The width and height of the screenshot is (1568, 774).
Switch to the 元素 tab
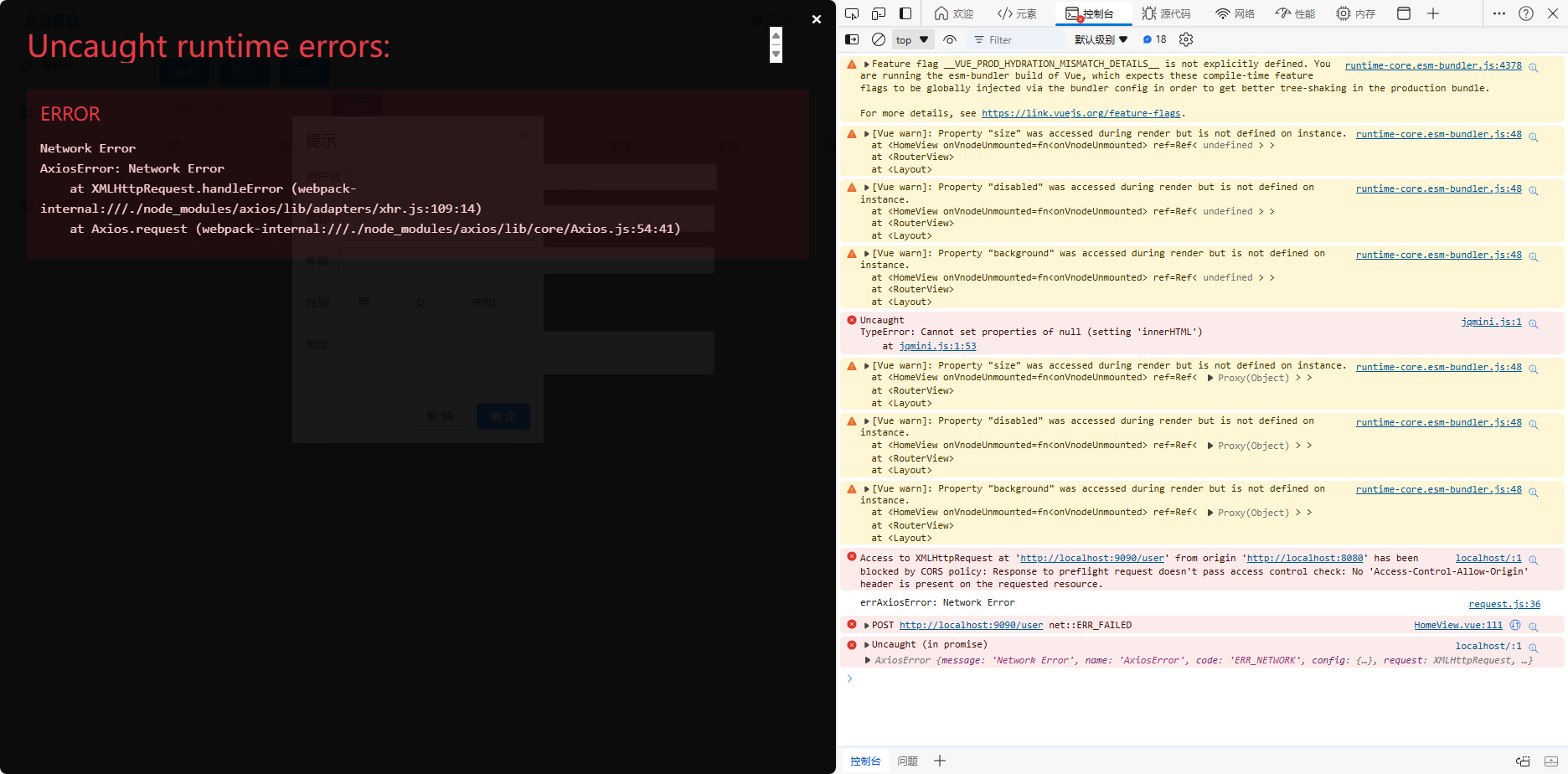1017,13
